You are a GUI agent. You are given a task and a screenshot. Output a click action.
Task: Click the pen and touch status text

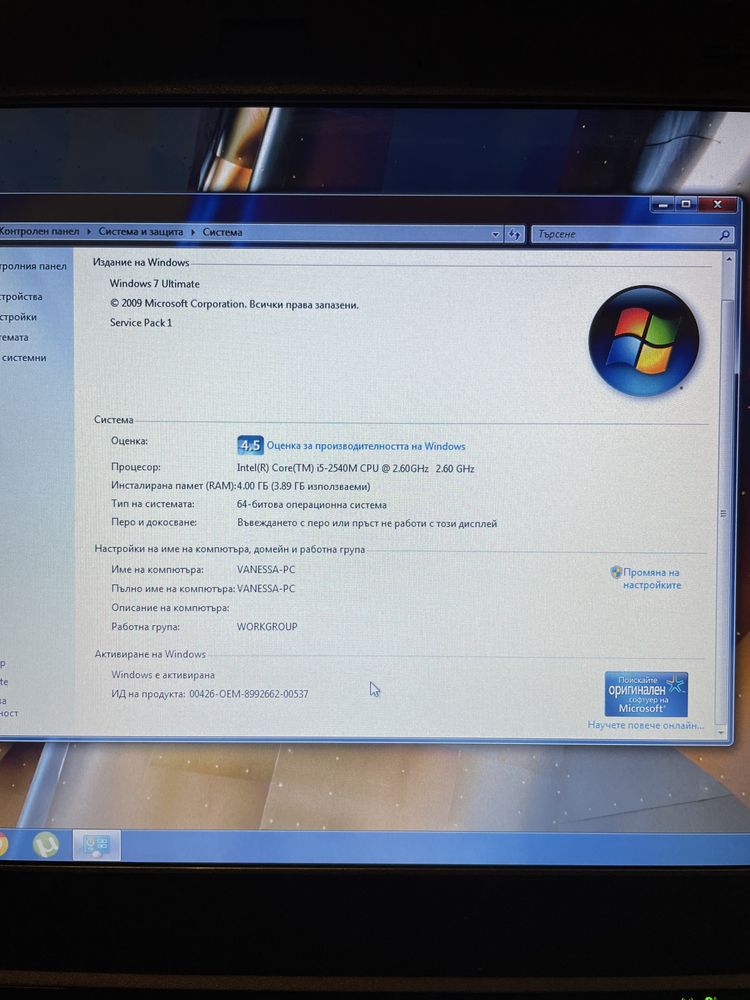pos(367,523)
